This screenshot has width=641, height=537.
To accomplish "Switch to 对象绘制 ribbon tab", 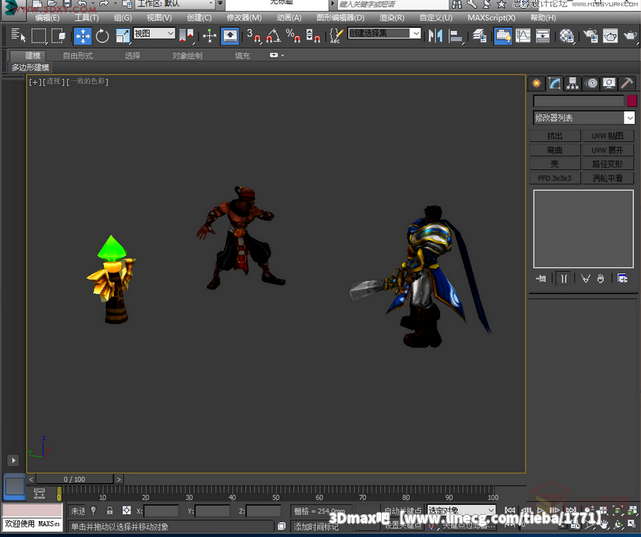I will (x=187, y=56).
